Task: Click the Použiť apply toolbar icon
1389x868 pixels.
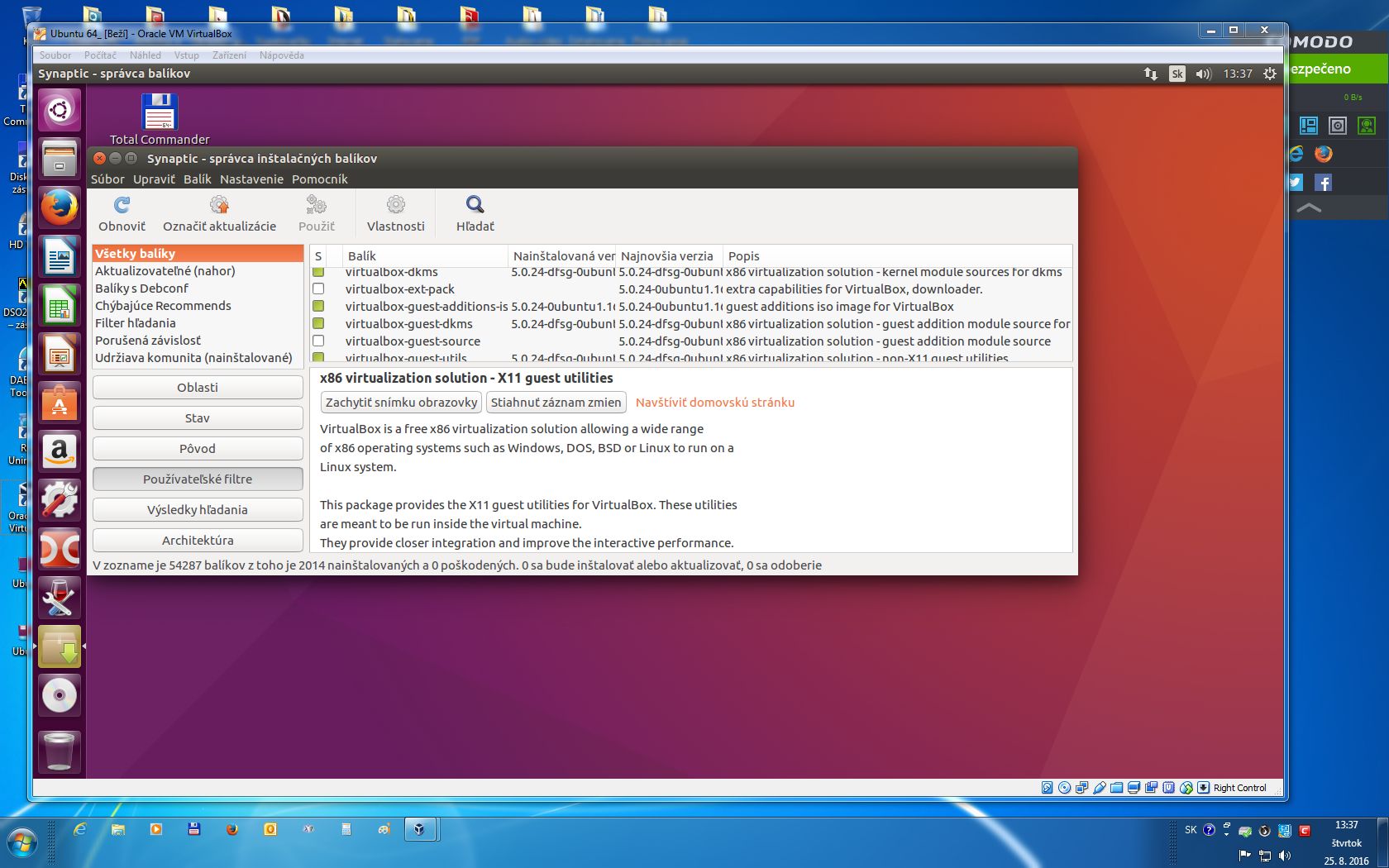Action: point(317,205)
